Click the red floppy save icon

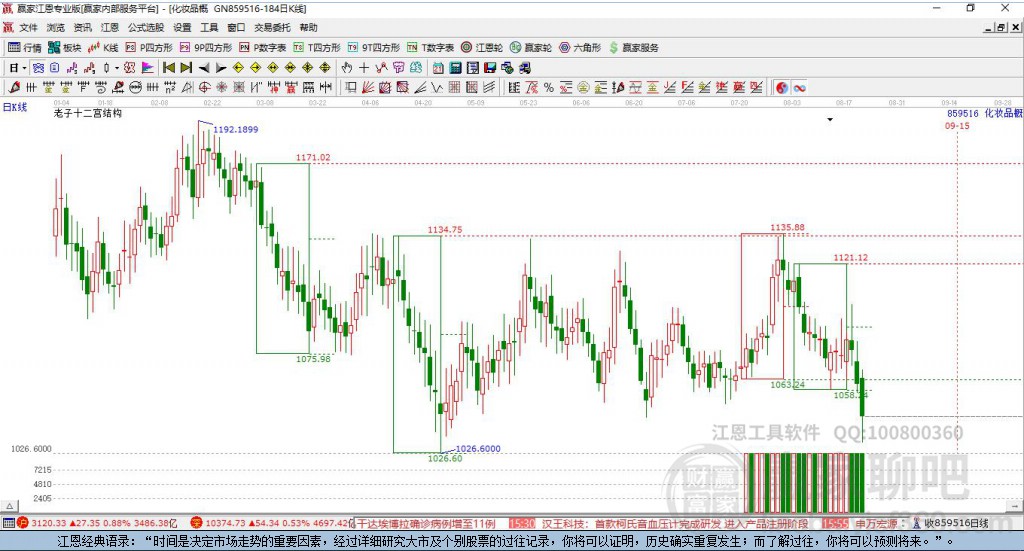coord(490,68)
